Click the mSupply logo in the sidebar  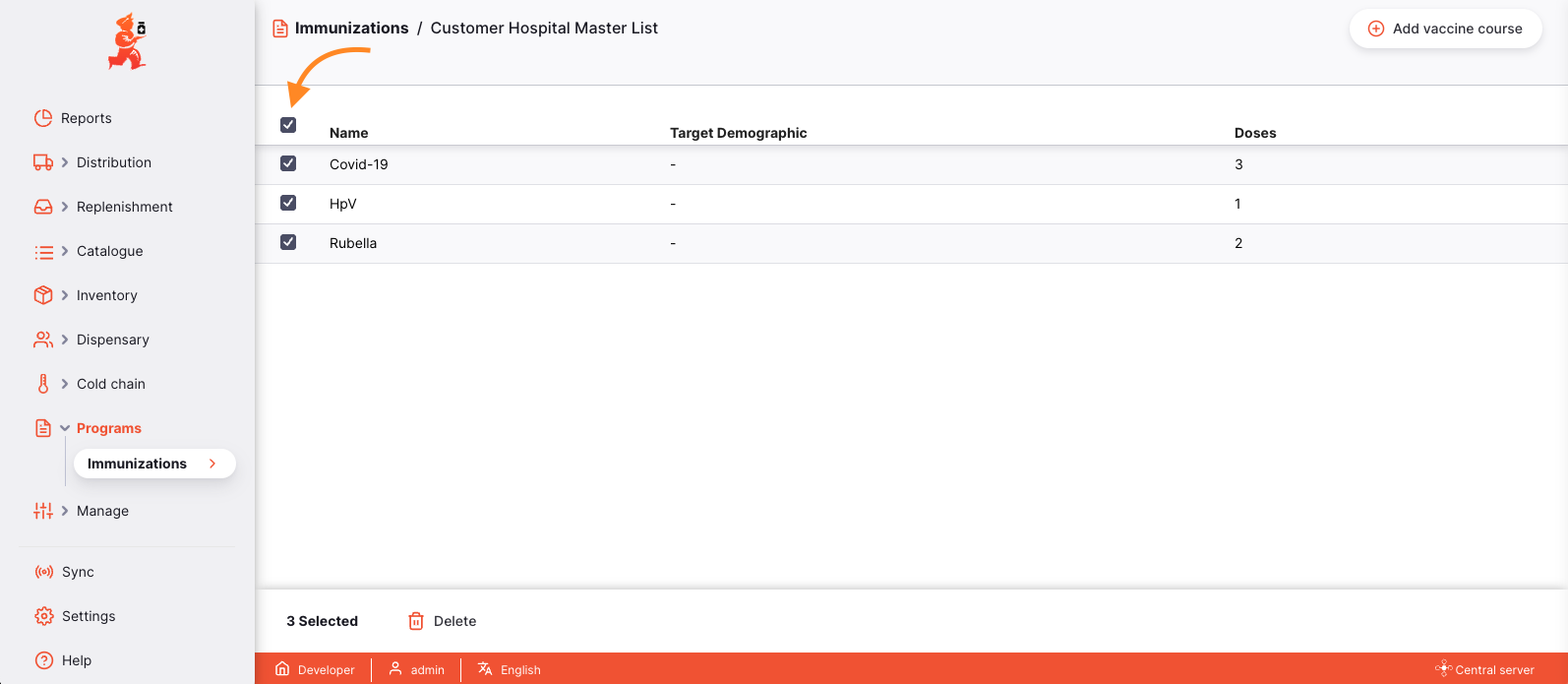[127, 41]
